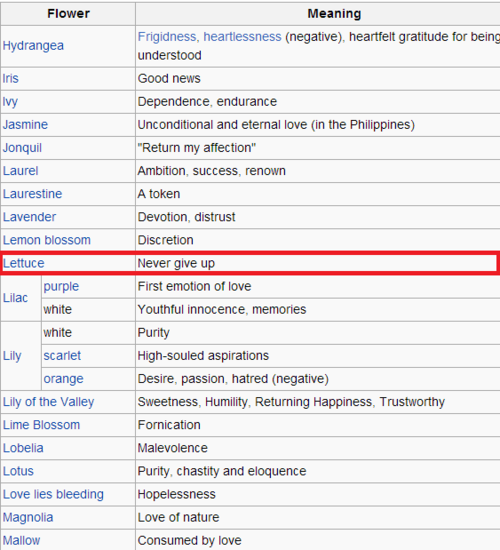This screenshot has width=500, height=550.
Task: Open the Lavender link
Action: click(x=29, y=217)
